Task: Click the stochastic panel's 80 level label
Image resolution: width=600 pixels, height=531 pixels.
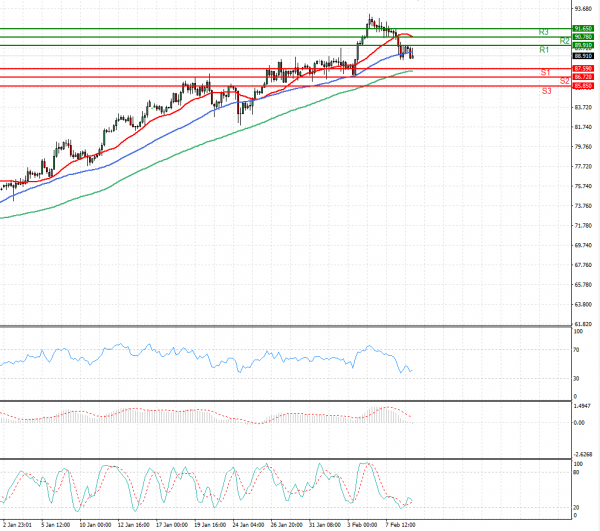Action: tap(577, 473)
